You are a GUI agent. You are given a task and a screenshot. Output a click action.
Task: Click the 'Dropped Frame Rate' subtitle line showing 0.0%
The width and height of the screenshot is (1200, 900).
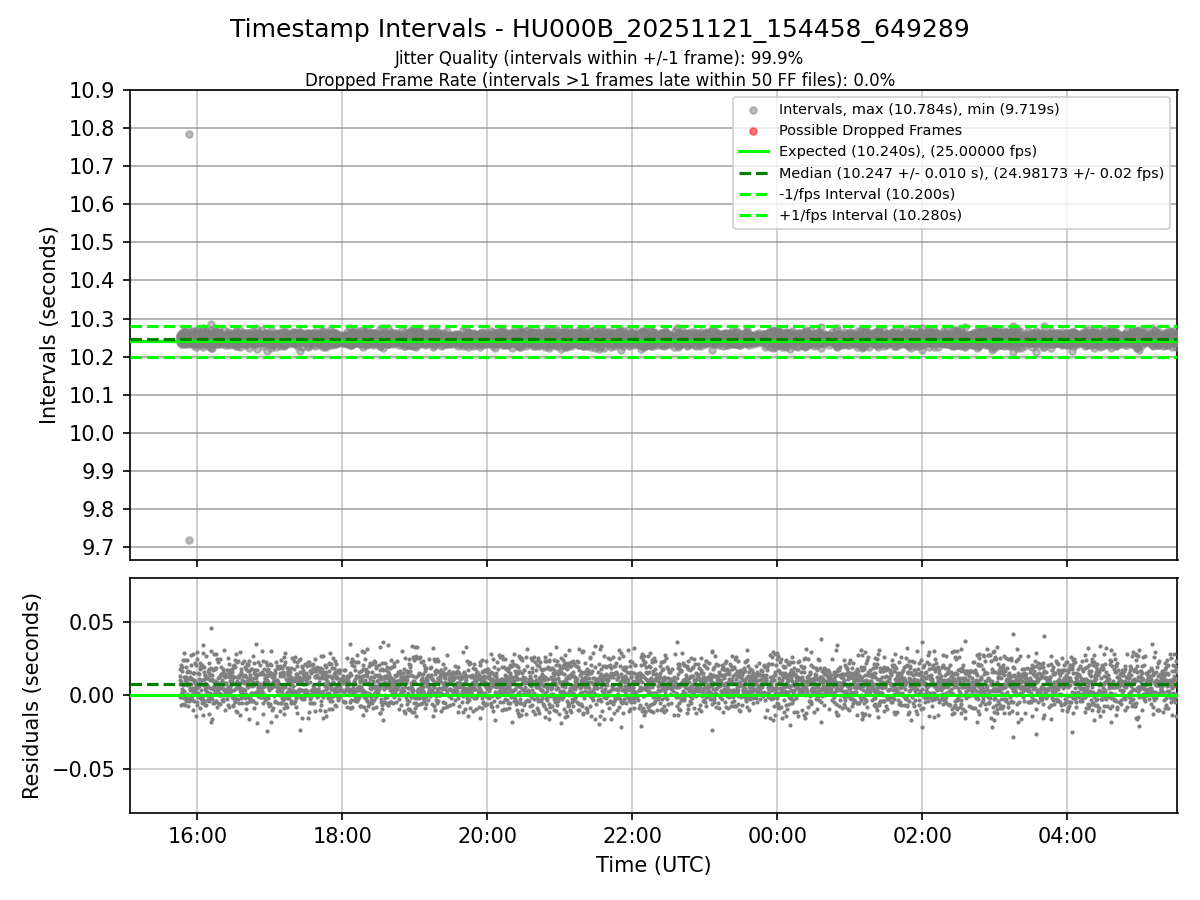(x=599, y=80)
